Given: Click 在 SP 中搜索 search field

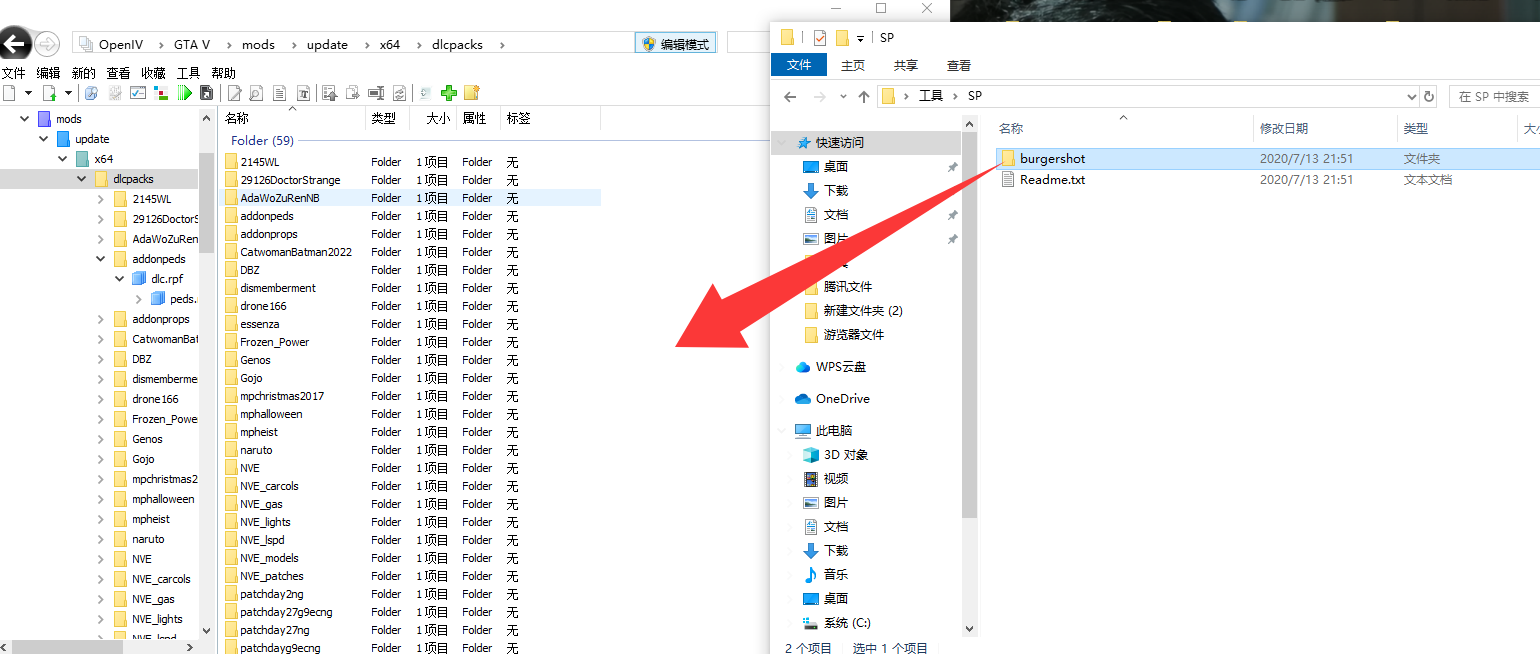Looking at the screenshot, I should (1494, 96).
